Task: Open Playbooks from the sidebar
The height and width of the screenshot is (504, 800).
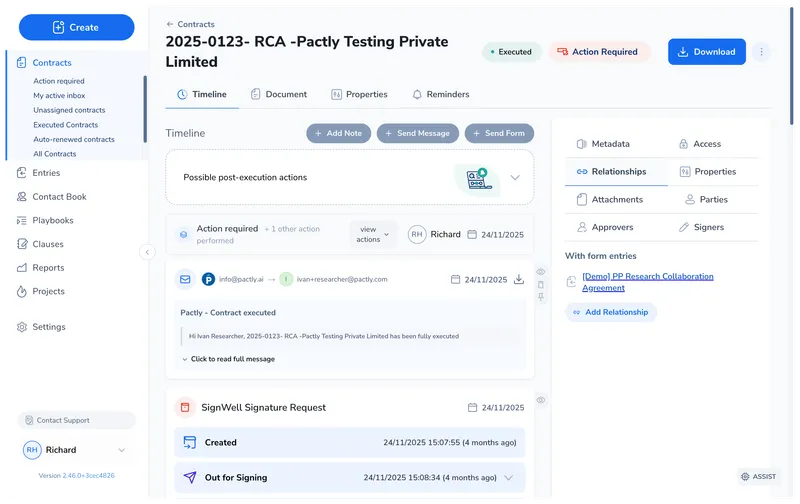Action: pos(53,220)
